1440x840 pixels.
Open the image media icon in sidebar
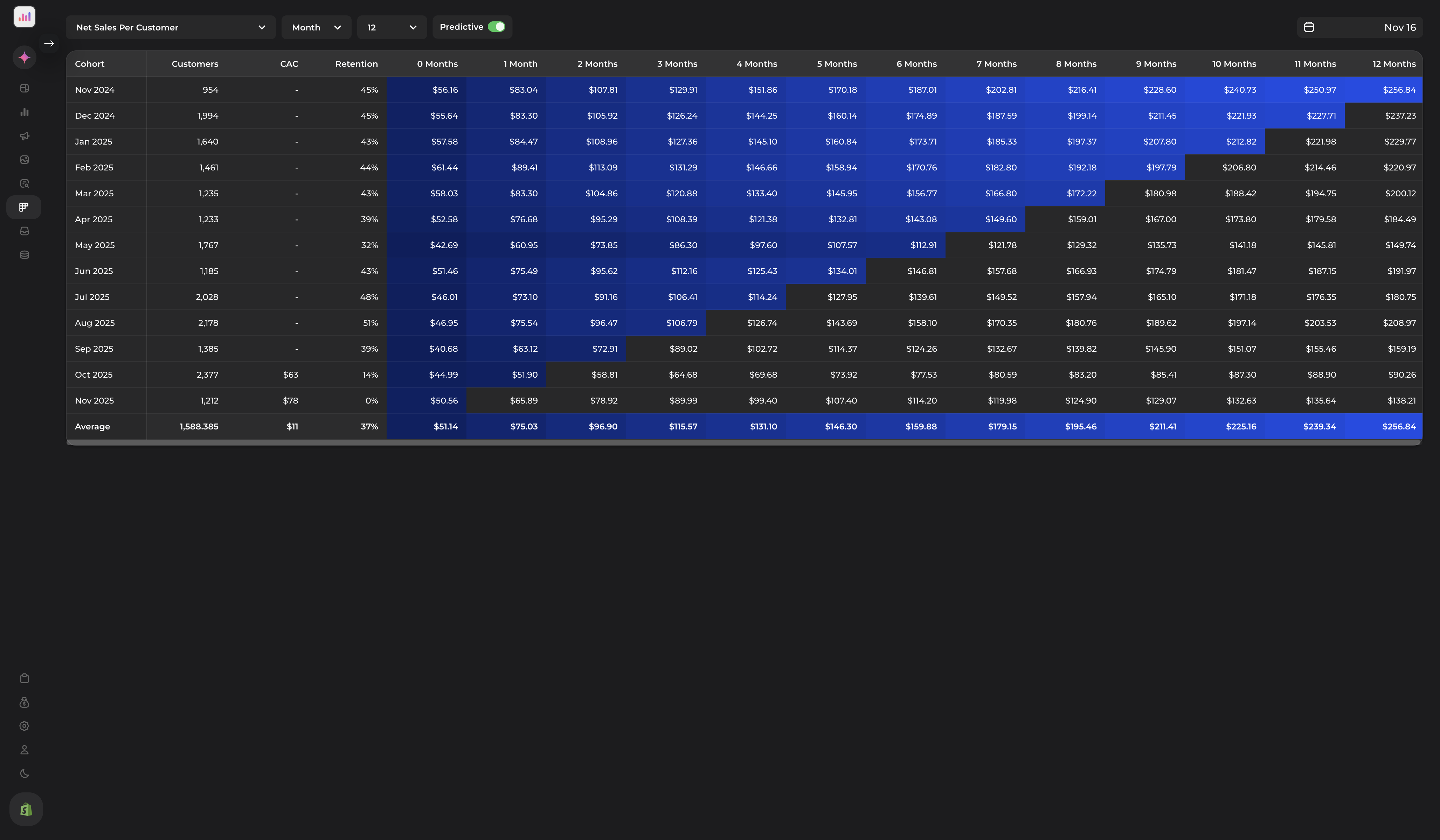[x=24, y=160]
